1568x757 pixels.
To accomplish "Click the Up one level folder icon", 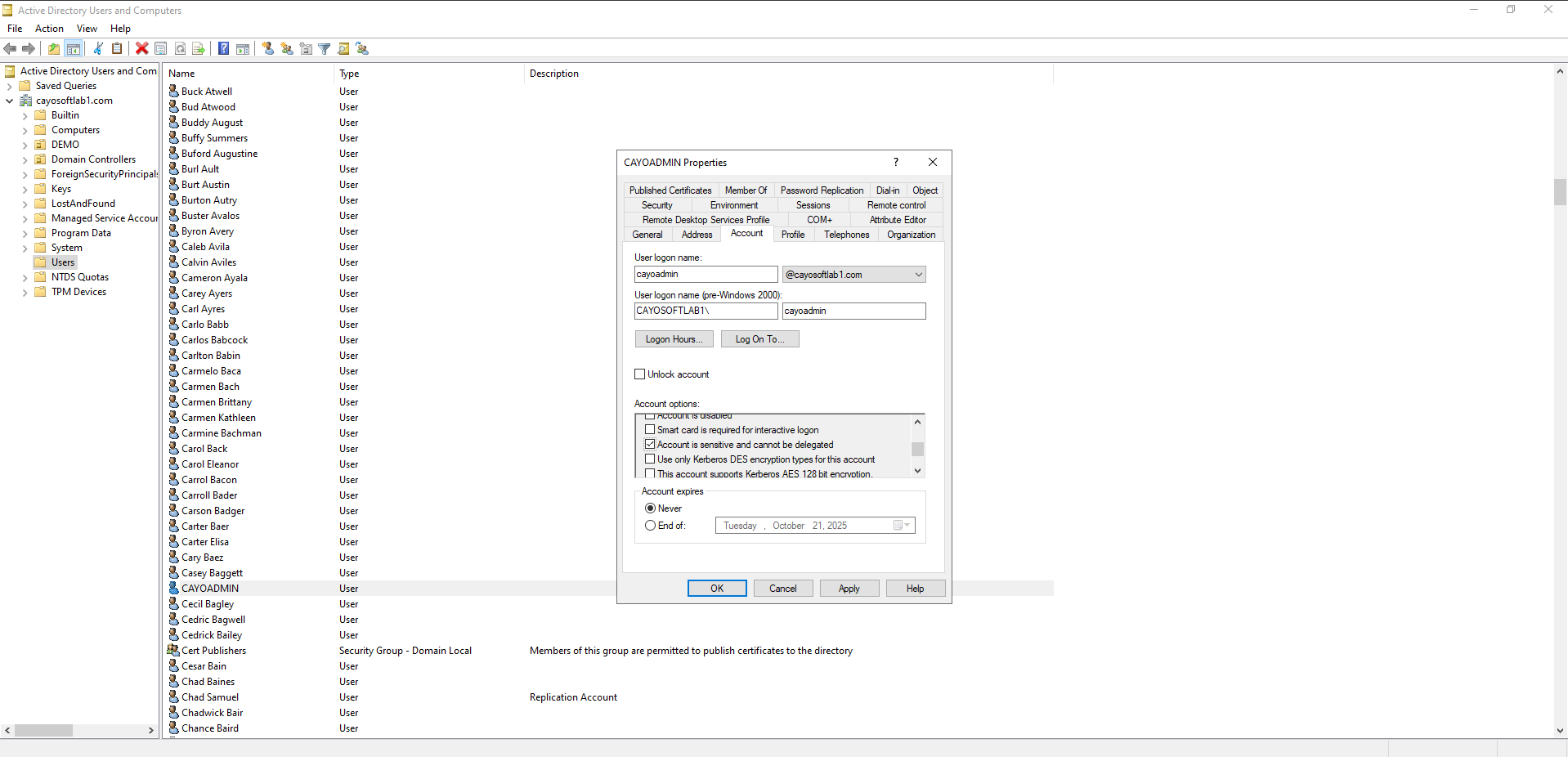I will coord(54,49).
